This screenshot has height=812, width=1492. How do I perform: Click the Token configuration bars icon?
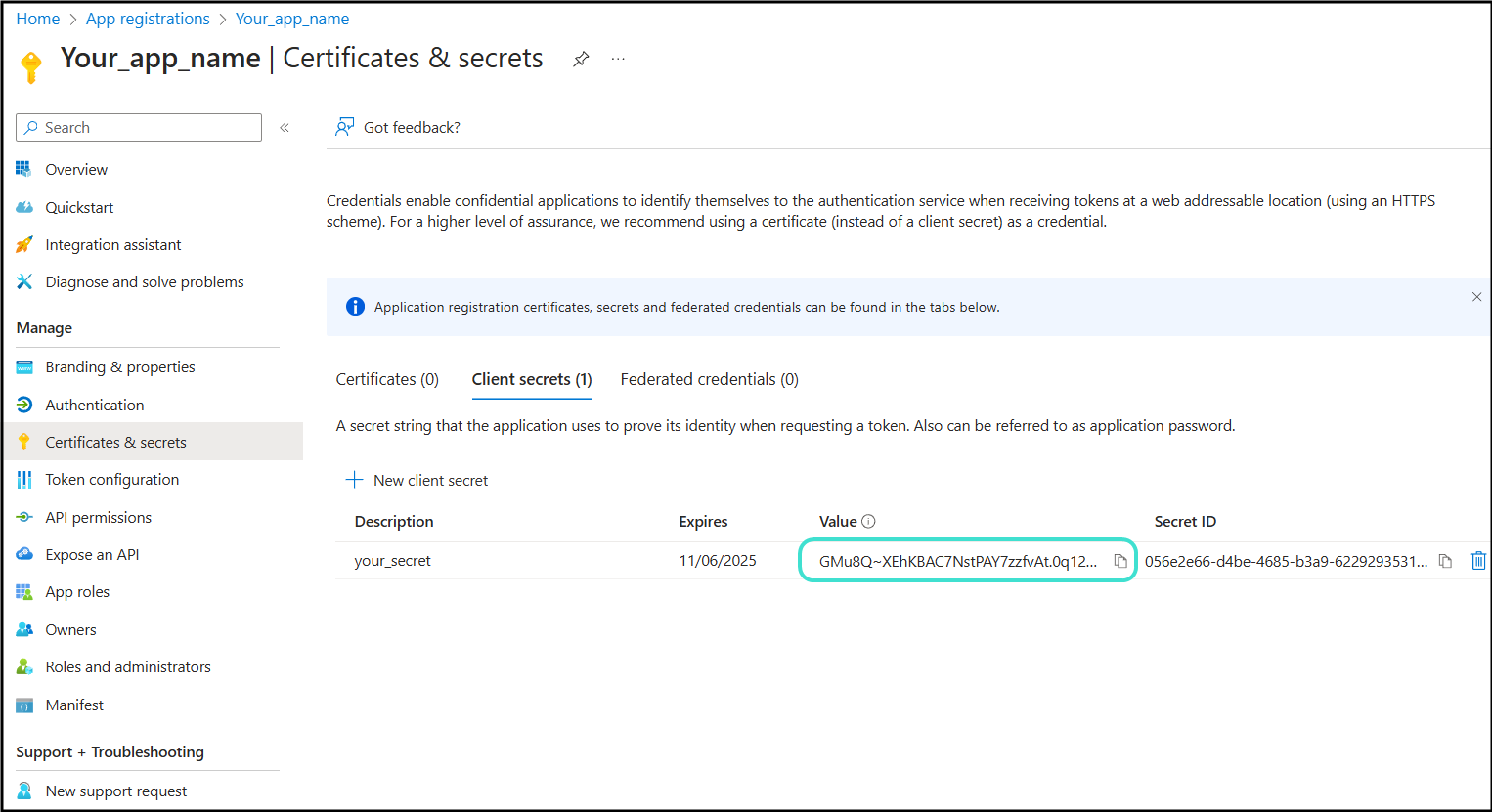(x=24, y=480)
